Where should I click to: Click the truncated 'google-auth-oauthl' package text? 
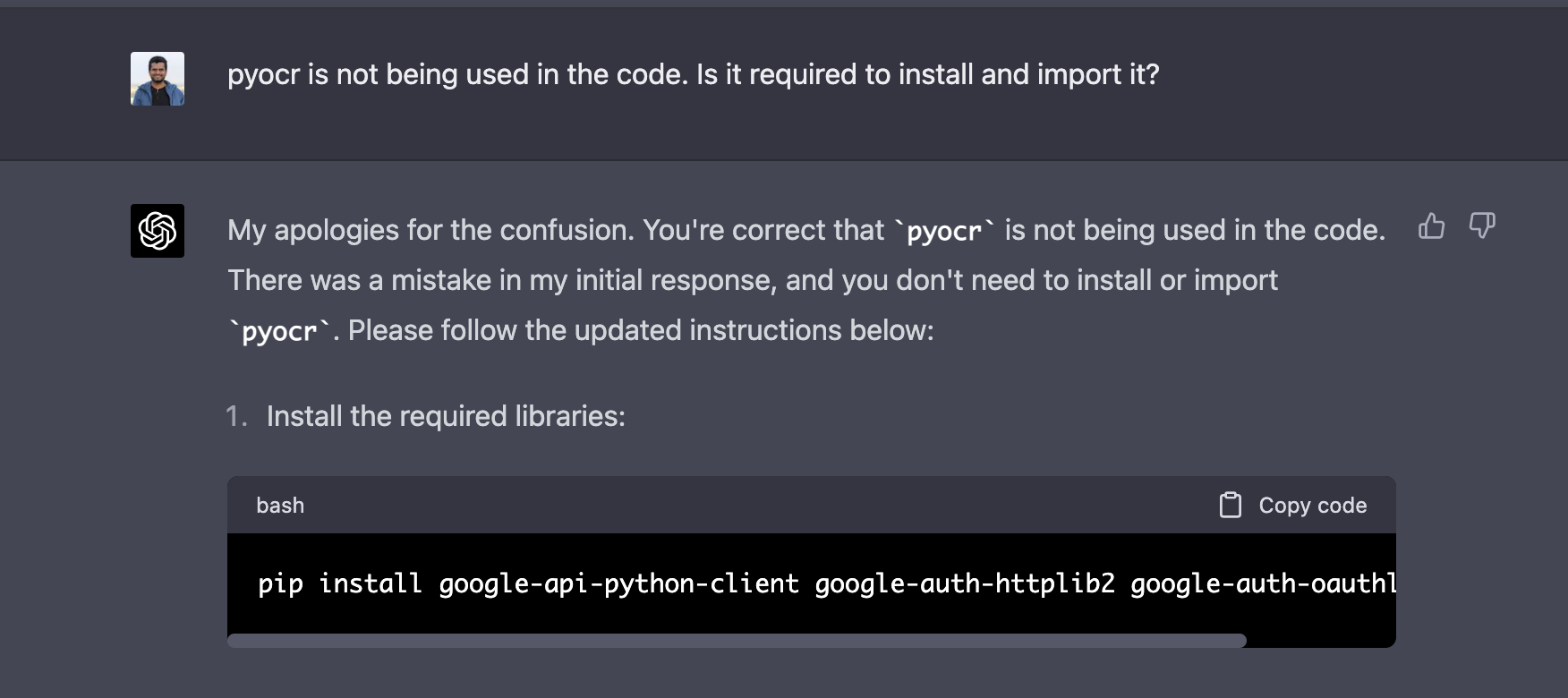1263,583
